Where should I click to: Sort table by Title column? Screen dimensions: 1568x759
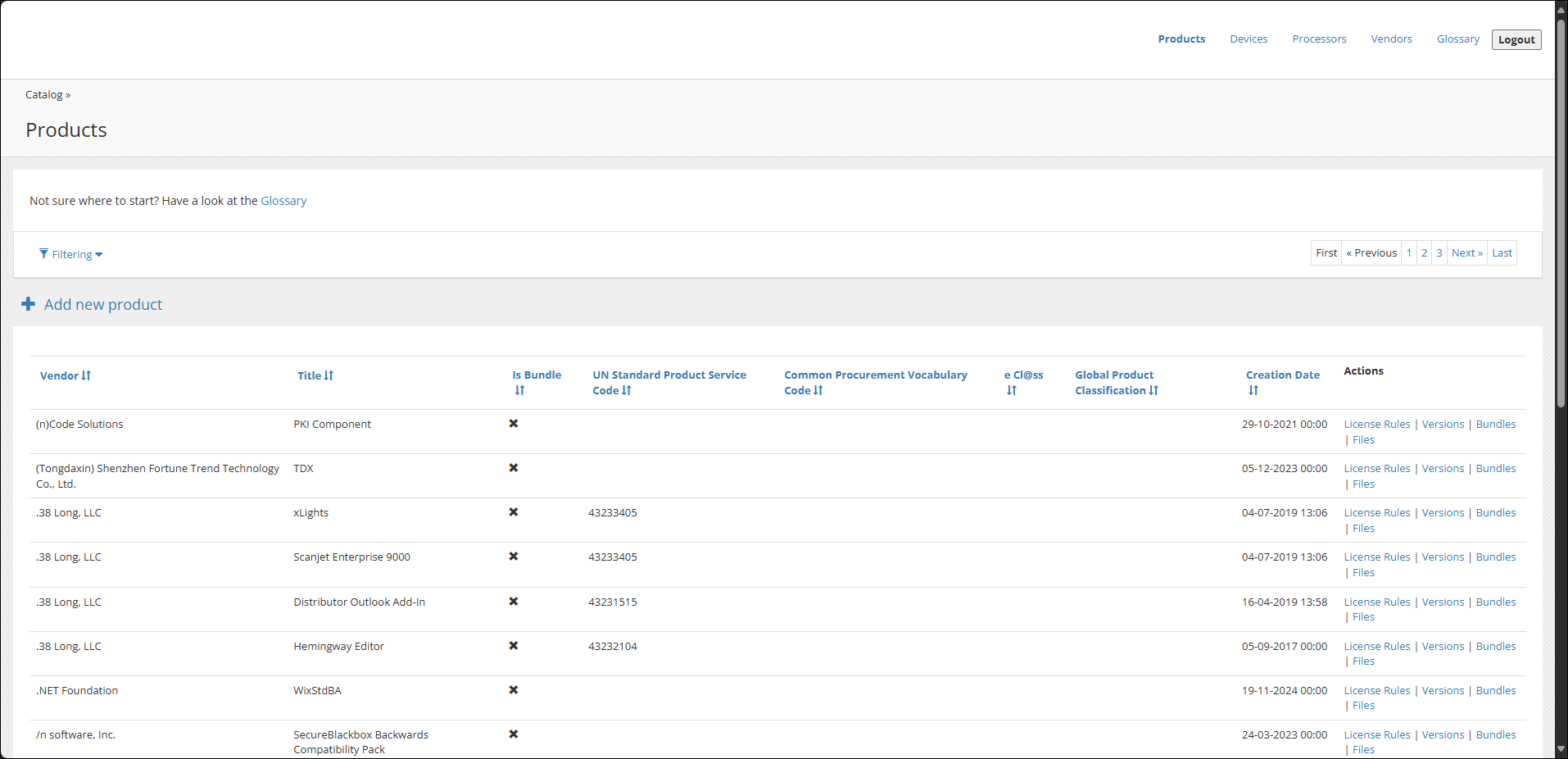coord(315,375)
